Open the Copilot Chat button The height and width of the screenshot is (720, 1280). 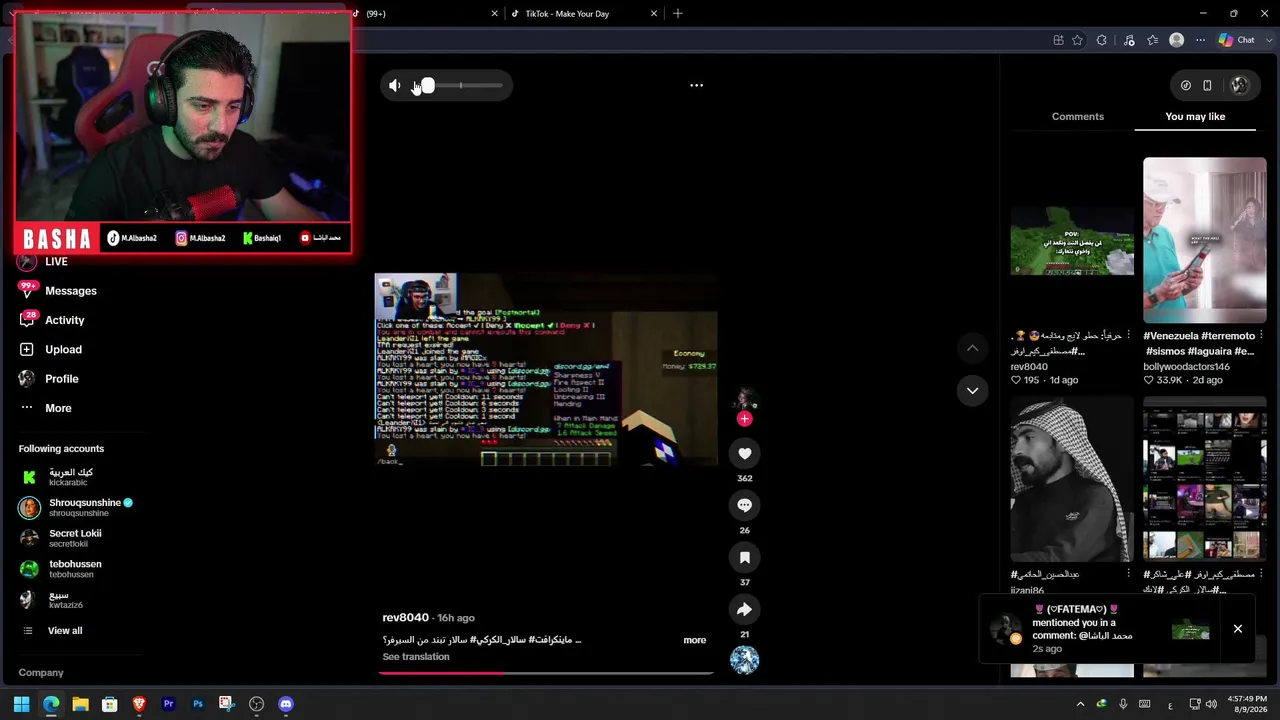1236,41
